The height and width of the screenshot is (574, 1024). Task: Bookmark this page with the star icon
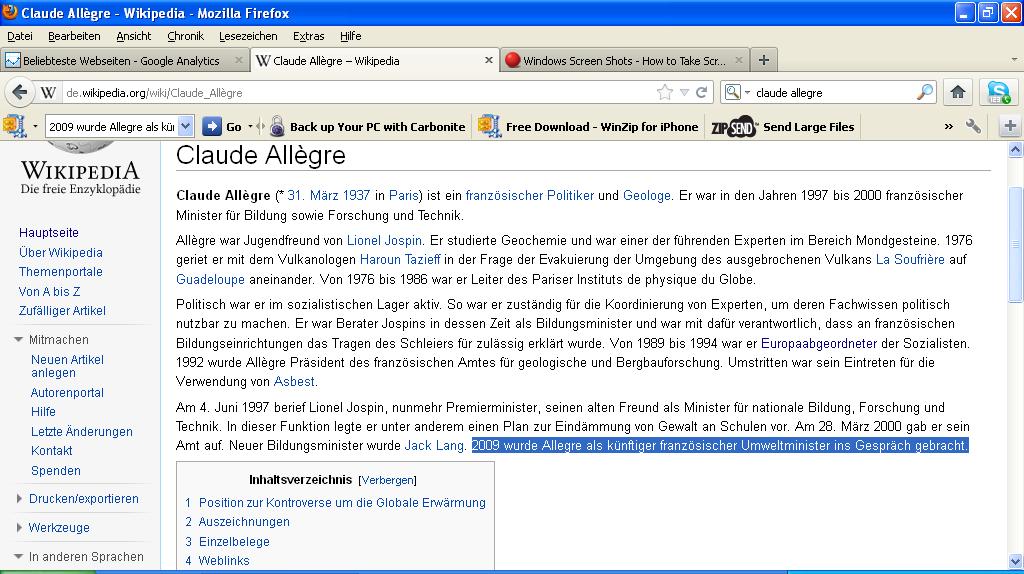point(665,93)
